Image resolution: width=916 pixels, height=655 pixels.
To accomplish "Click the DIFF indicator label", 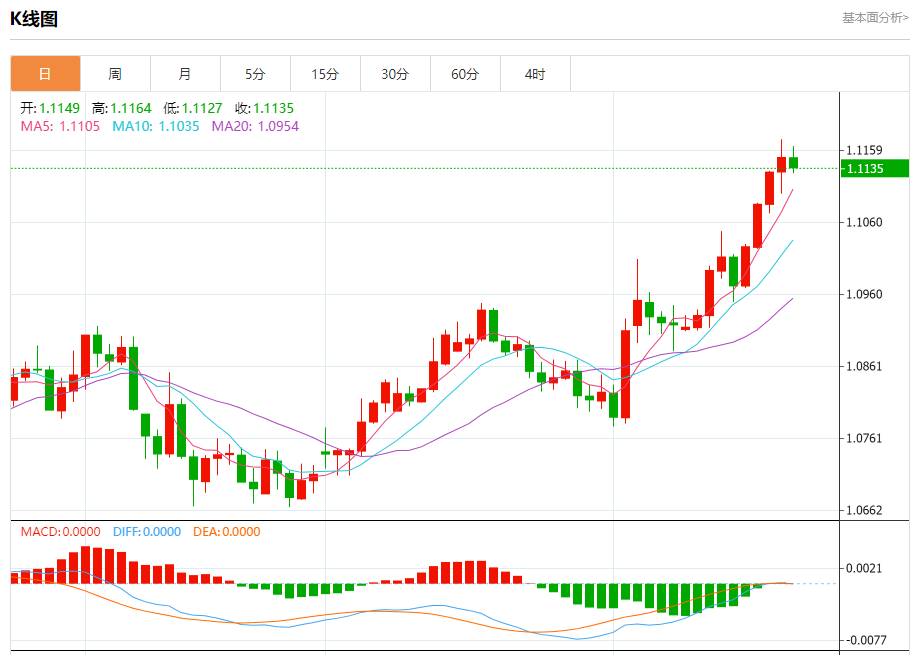I will pos(147,532).
